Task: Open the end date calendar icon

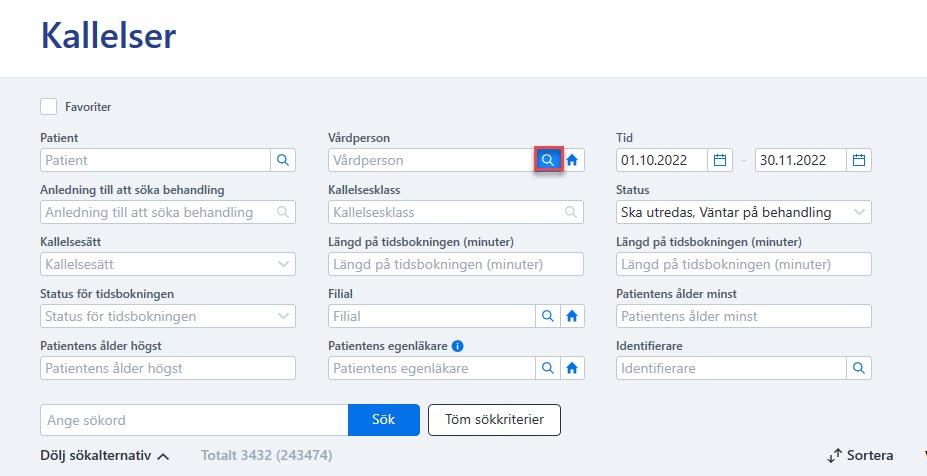Action: tap(859, 160)
